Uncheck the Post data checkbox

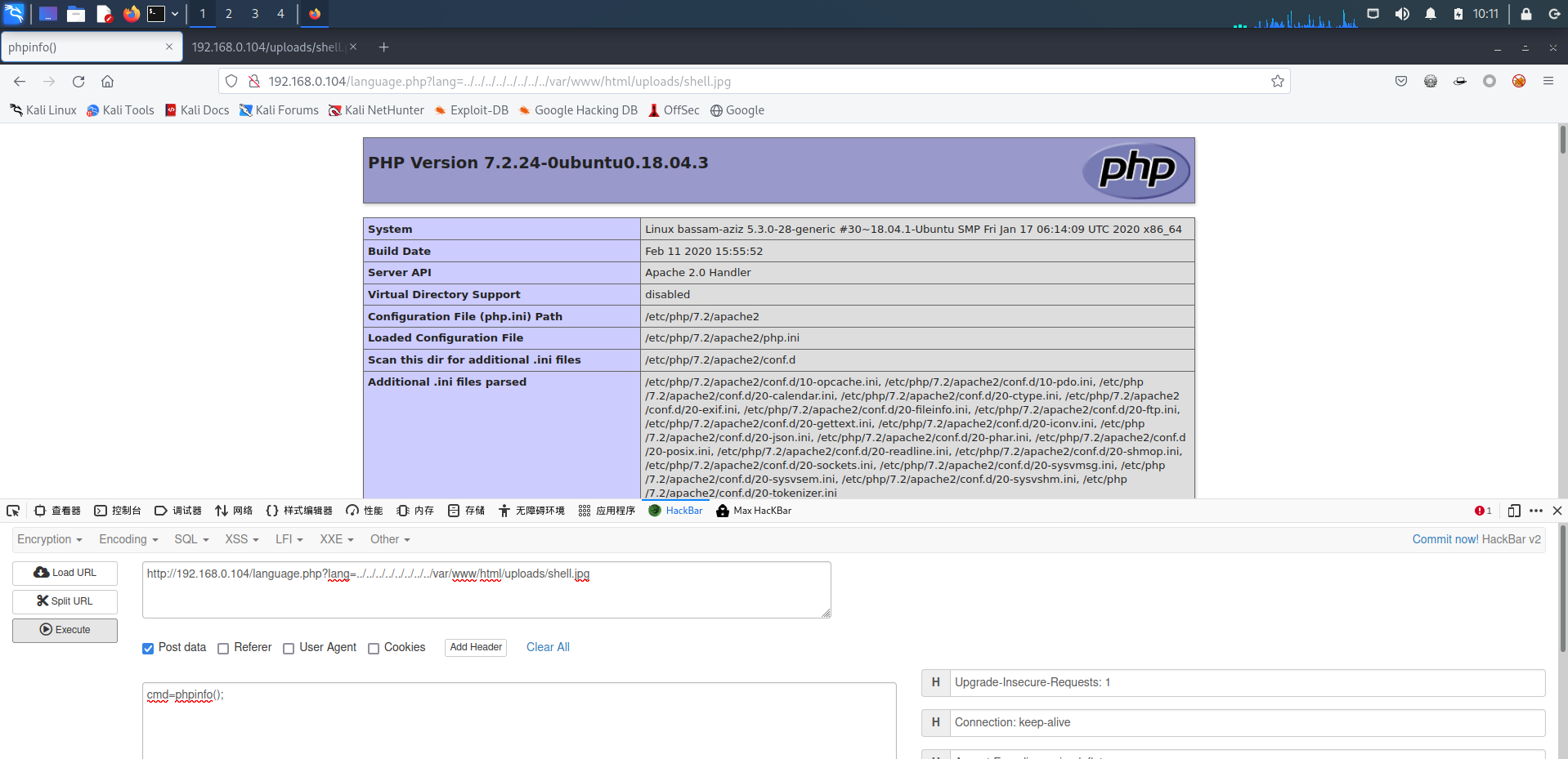[148, 648]
